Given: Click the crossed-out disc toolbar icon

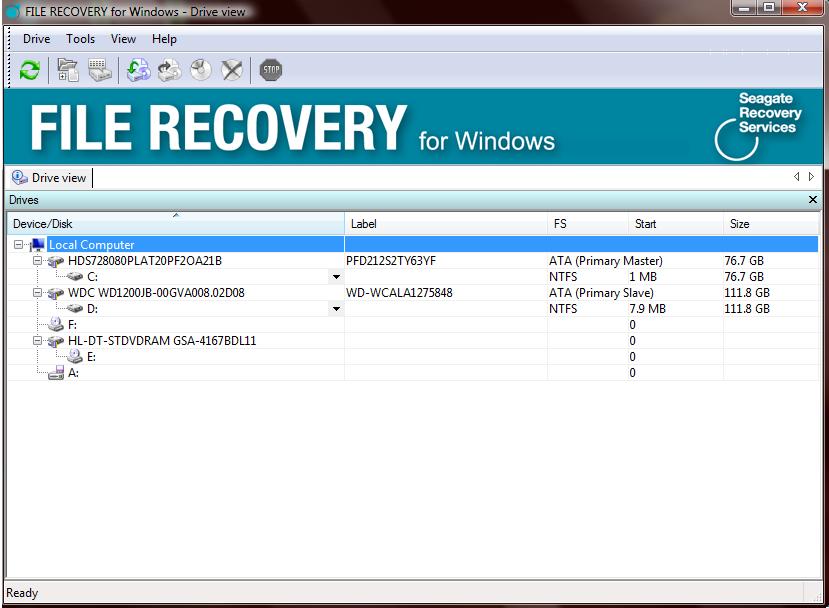Looking at the screenshot, I should click(232, 70).
